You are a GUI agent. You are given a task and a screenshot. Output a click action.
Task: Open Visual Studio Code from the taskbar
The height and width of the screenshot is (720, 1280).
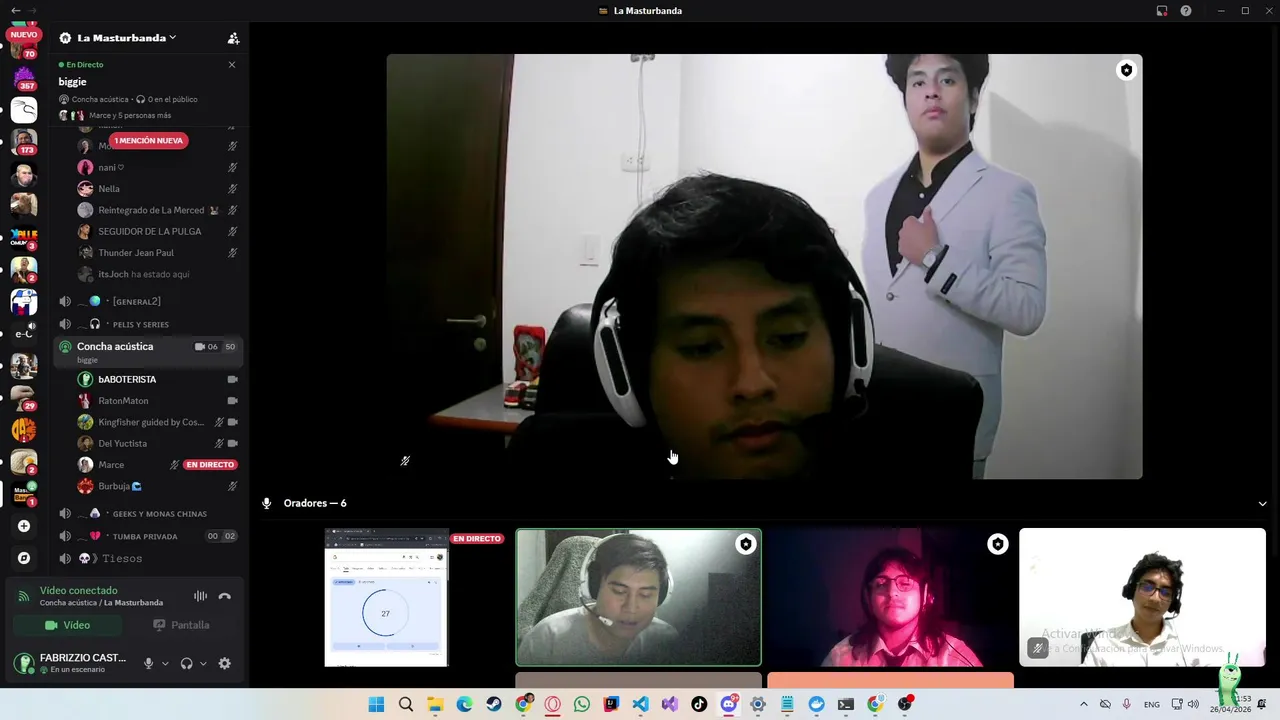(x=640, y=704)
